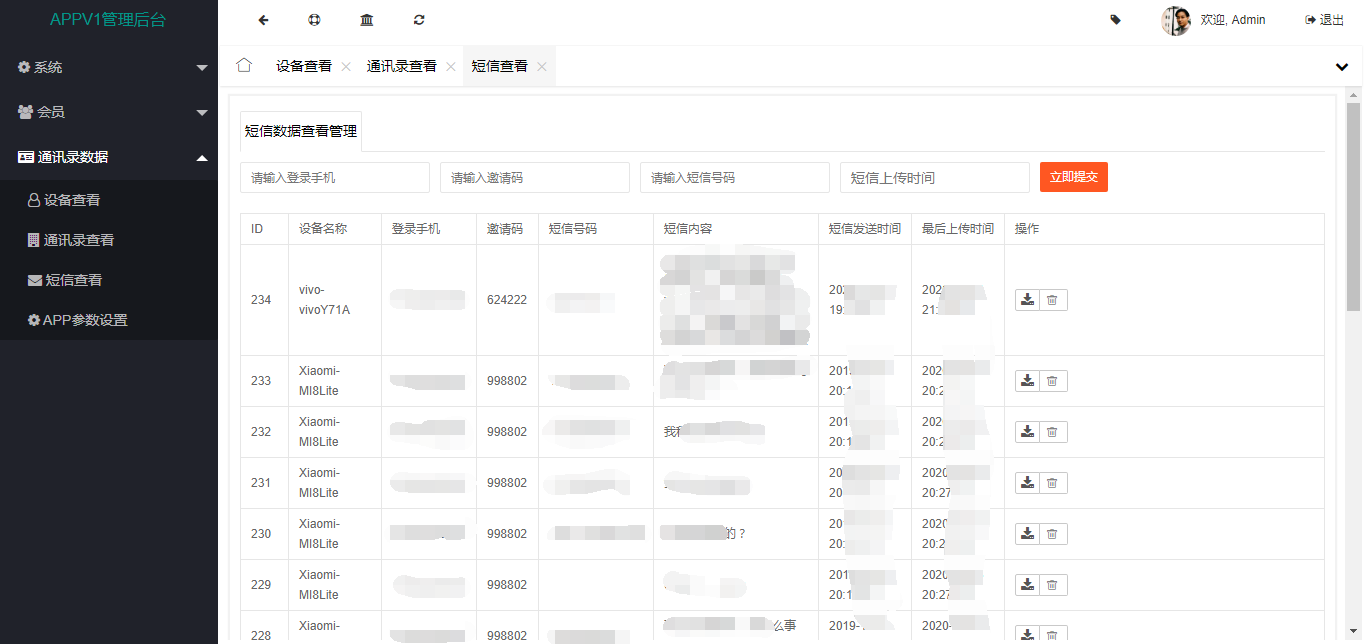The height and width of the screenshot is (644, 1364).
Task: Open APP参数设置 in the sidebar
Action: (x=85, y=320)
